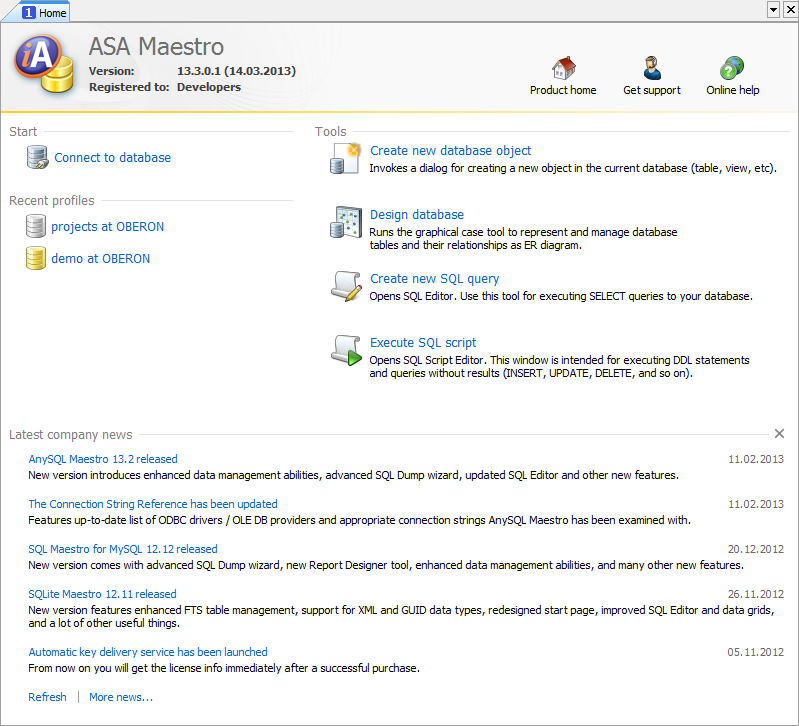Viewport: 799px width, 726px height.
Task: Open Product home via house icon
Action: click(563, 68)
